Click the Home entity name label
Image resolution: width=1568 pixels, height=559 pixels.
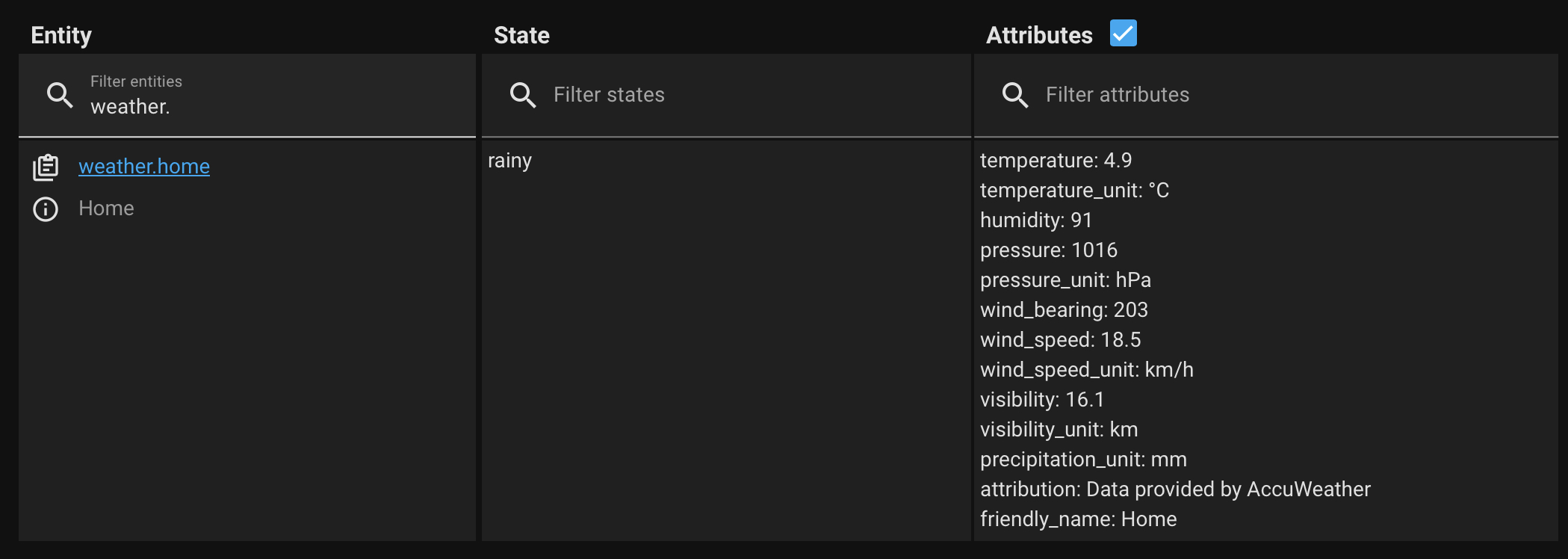coord(106,208)
